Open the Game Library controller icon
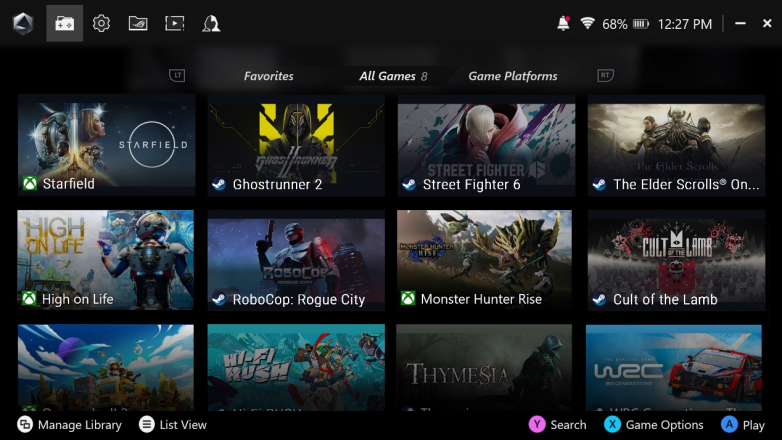 point(64,23)
